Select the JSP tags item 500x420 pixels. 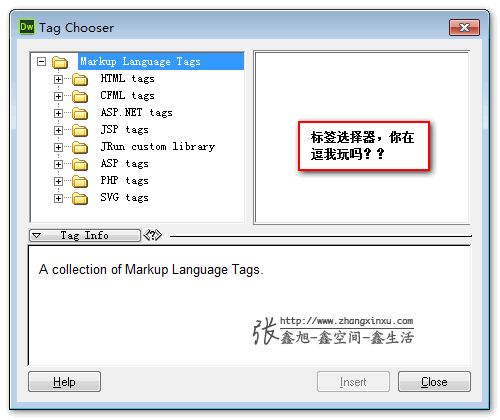[x=125, y=130]
